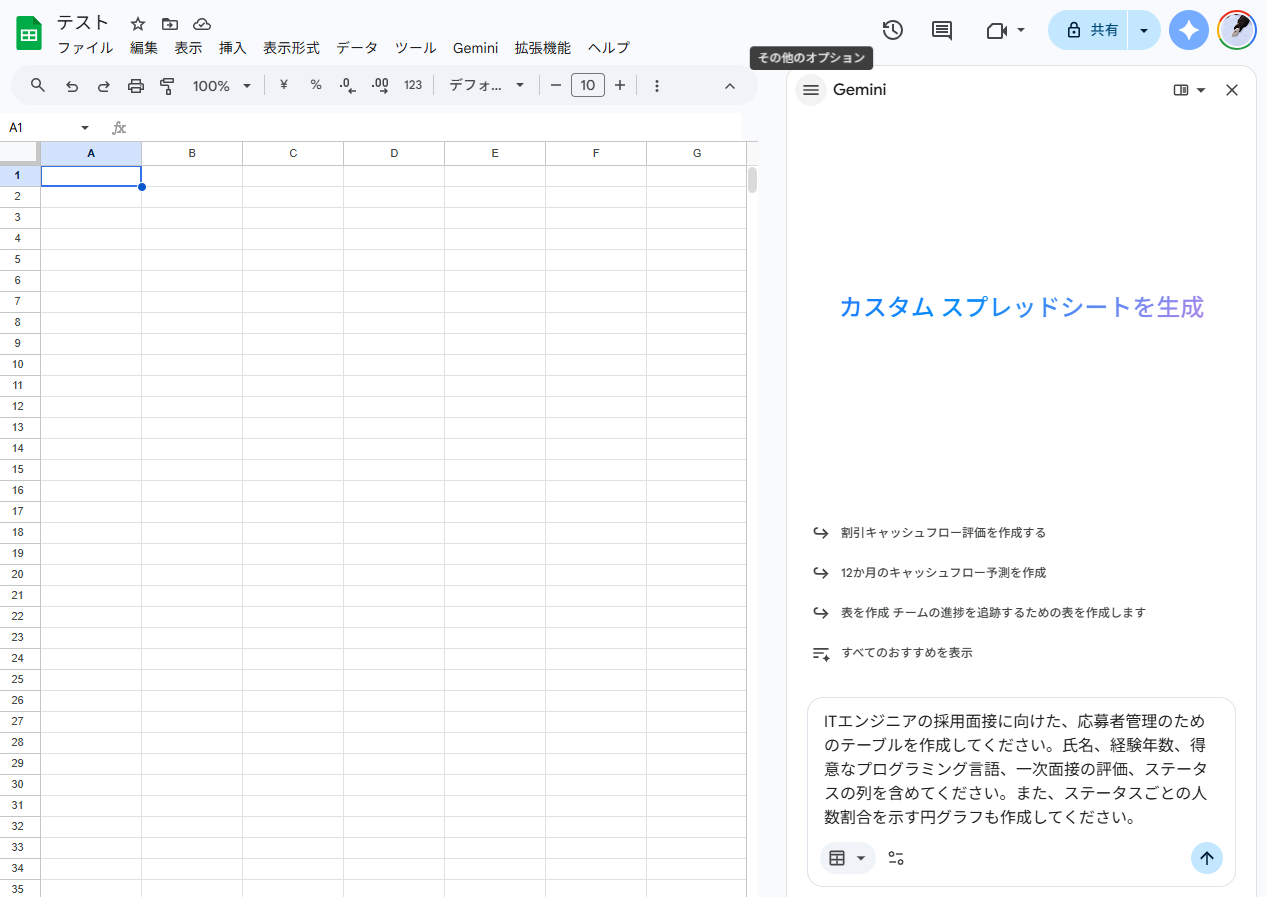The width and height of the screenshot is (1266, 897).
Task: Send the Gemini prompt with arrow button
Action: tap(1206, 858)
